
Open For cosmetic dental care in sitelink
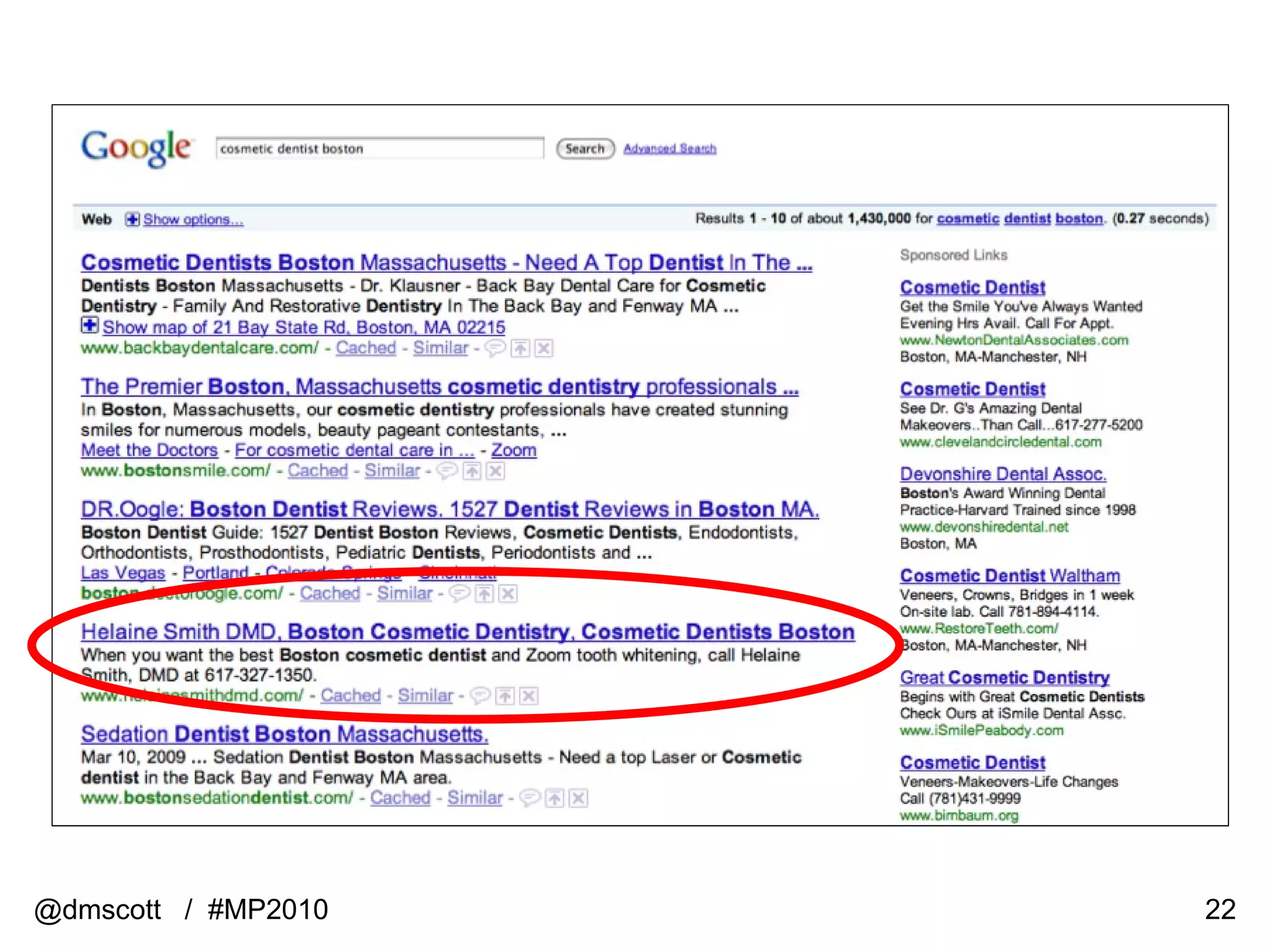(x=354, y=450)
